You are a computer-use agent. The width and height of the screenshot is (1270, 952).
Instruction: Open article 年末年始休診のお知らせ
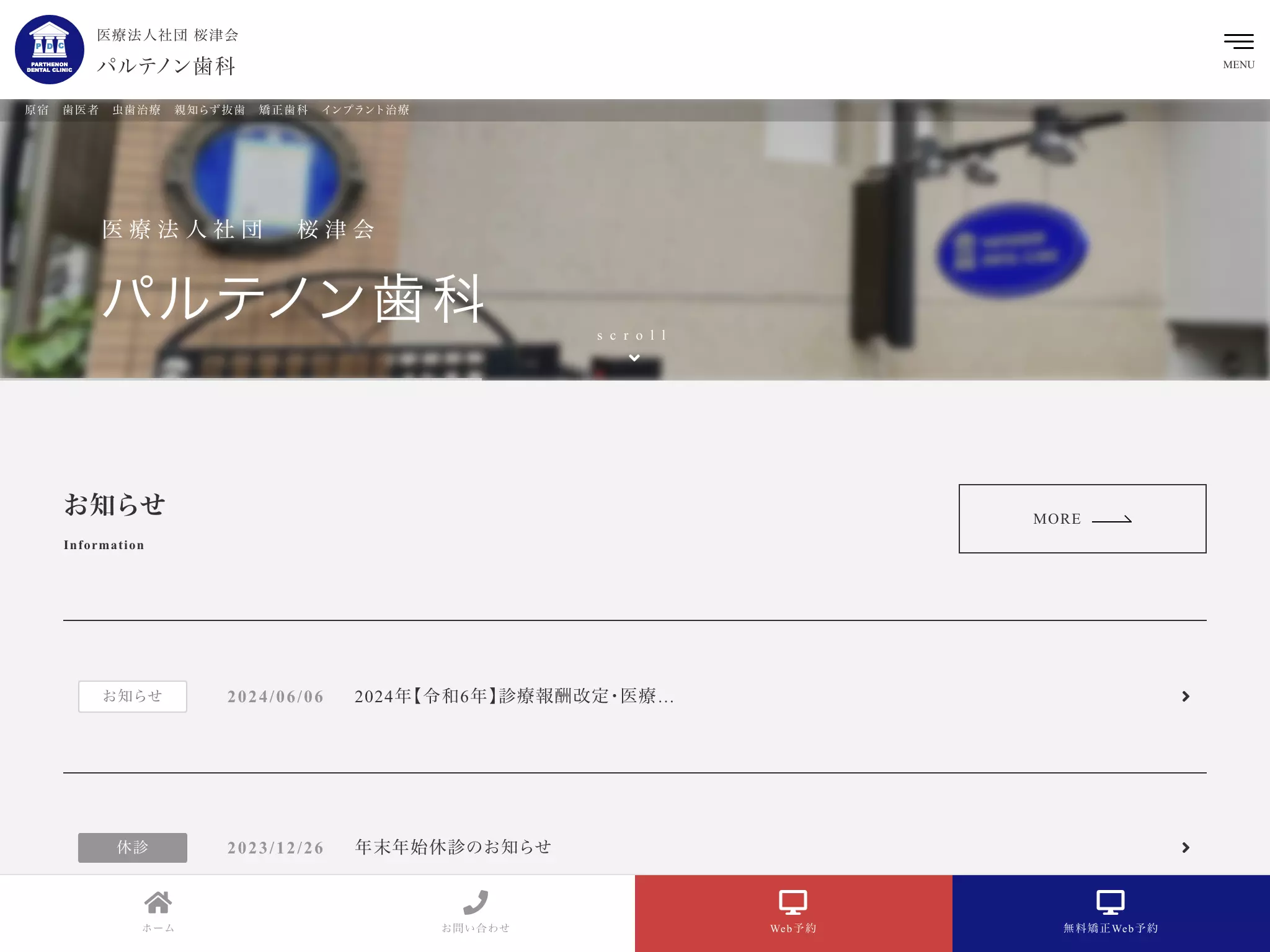click(453, 847)
